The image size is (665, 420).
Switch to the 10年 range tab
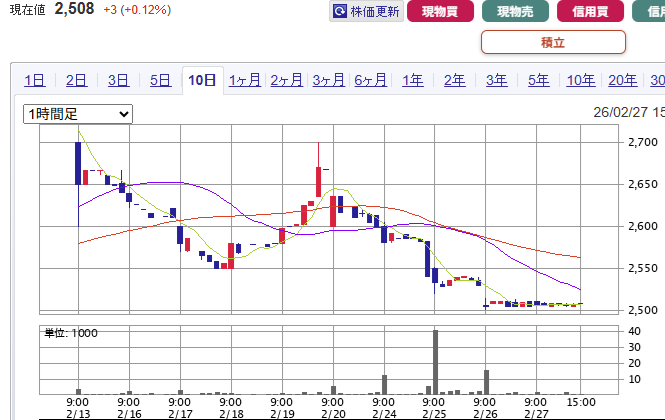point(580,81)
